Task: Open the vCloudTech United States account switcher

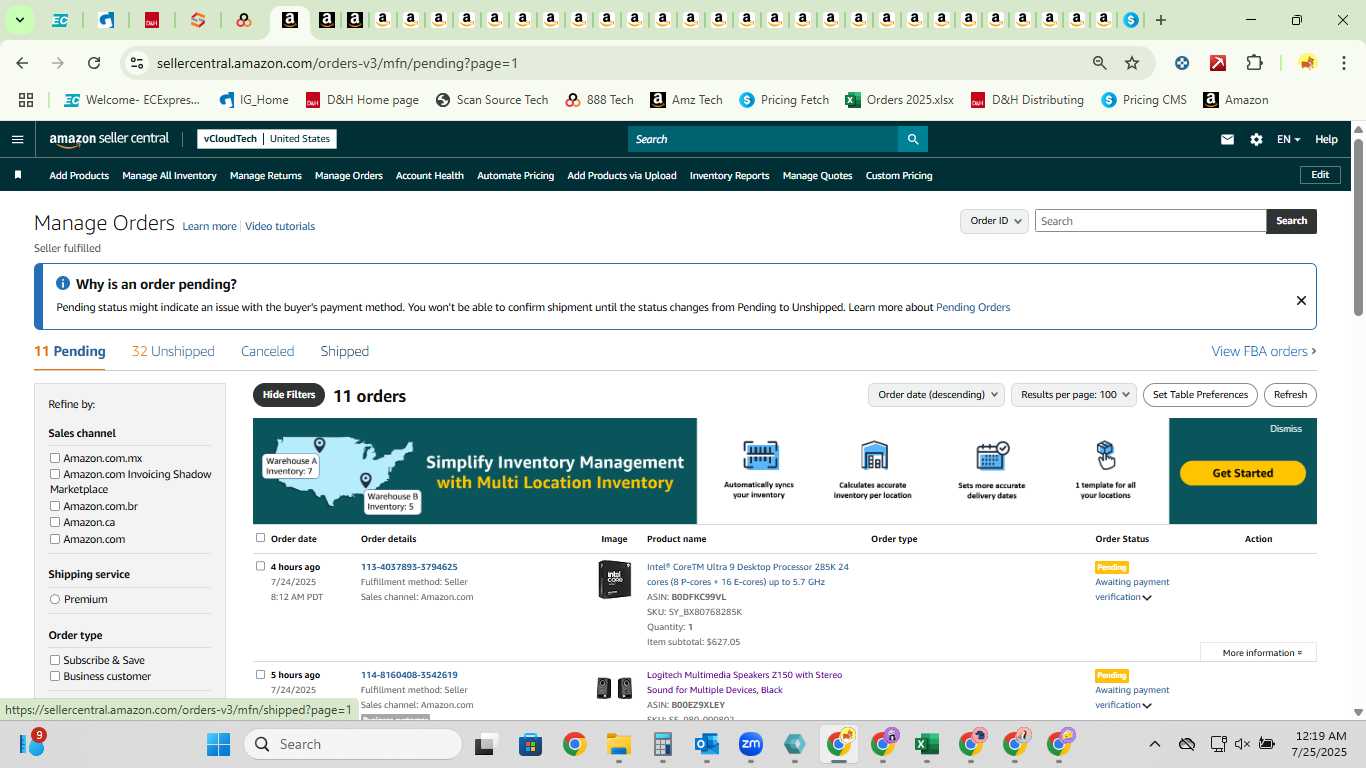Action: (x=267, y=139)
